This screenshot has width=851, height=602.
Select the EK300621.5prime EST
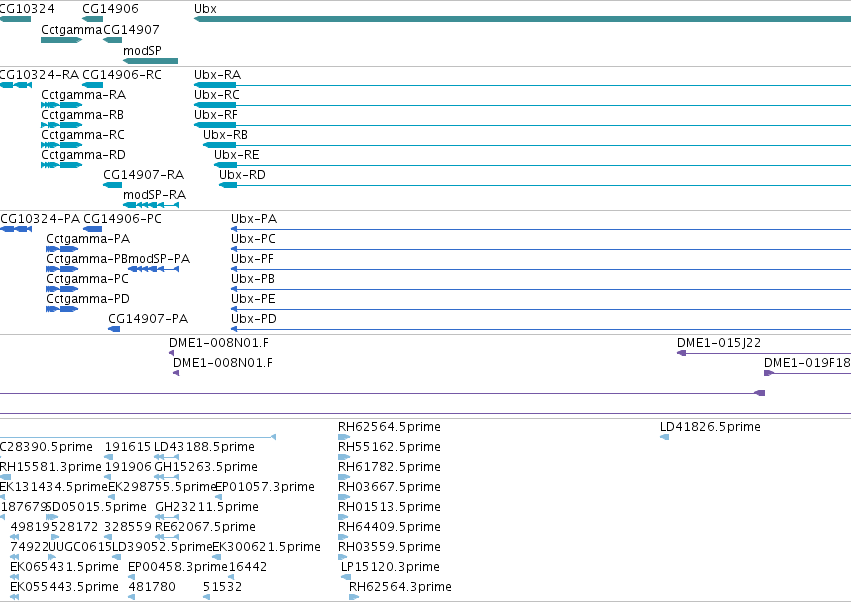[217, 557]
